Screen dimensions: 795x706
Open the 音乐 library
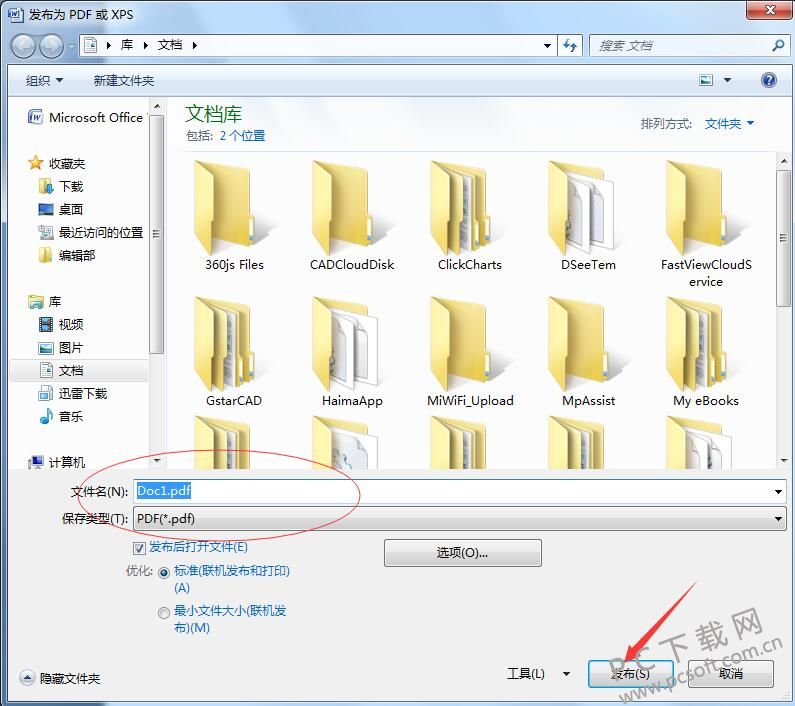click(61, 416)
